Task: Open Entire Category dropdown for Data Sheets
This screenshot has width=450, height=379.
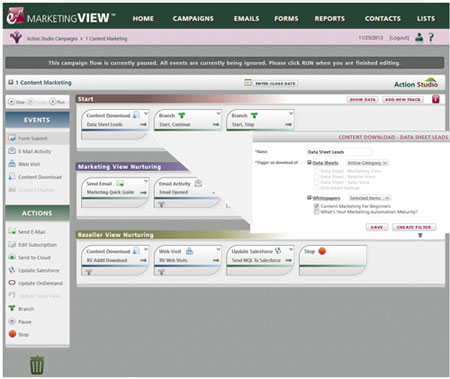Action: click(x=367, y=163)
